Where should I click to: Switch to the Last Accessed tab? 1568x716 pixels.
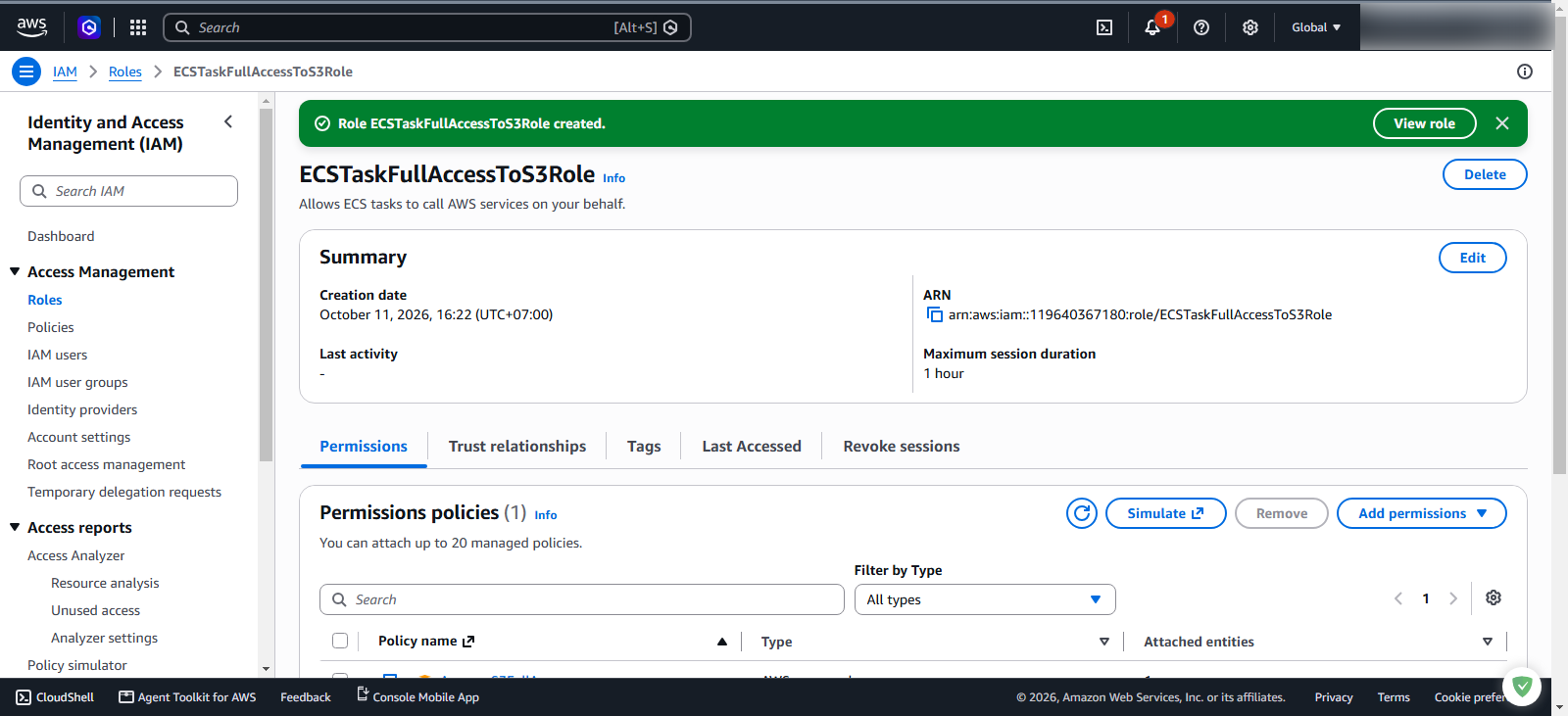click(752, 446)
